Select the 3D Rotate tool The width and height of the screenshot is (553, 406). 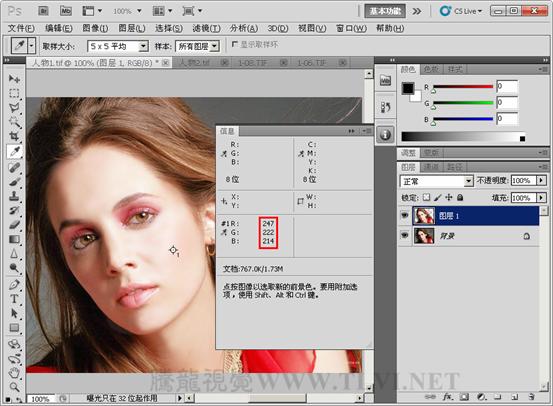coord(14,344)
